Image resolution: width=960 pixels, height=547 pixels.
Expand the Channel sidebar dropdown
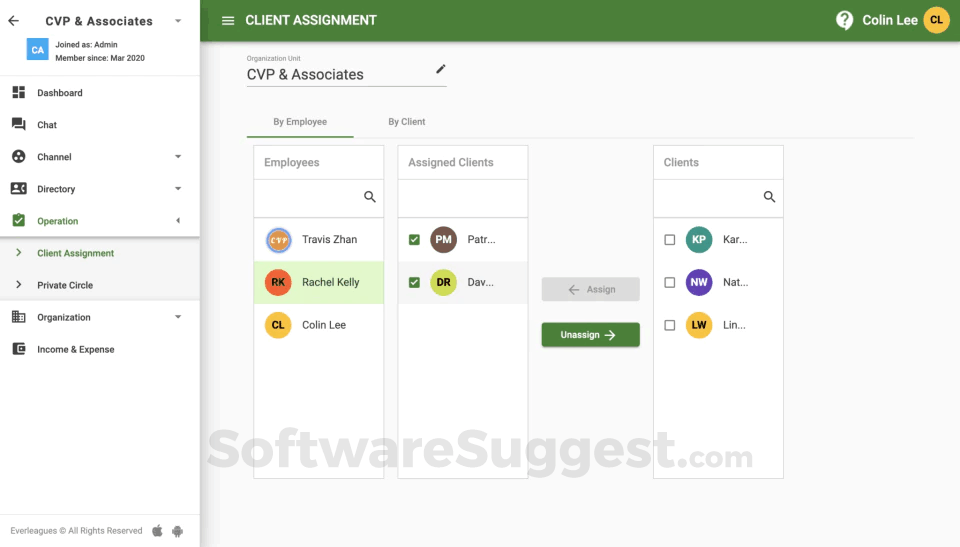click(x=178, y=157)
